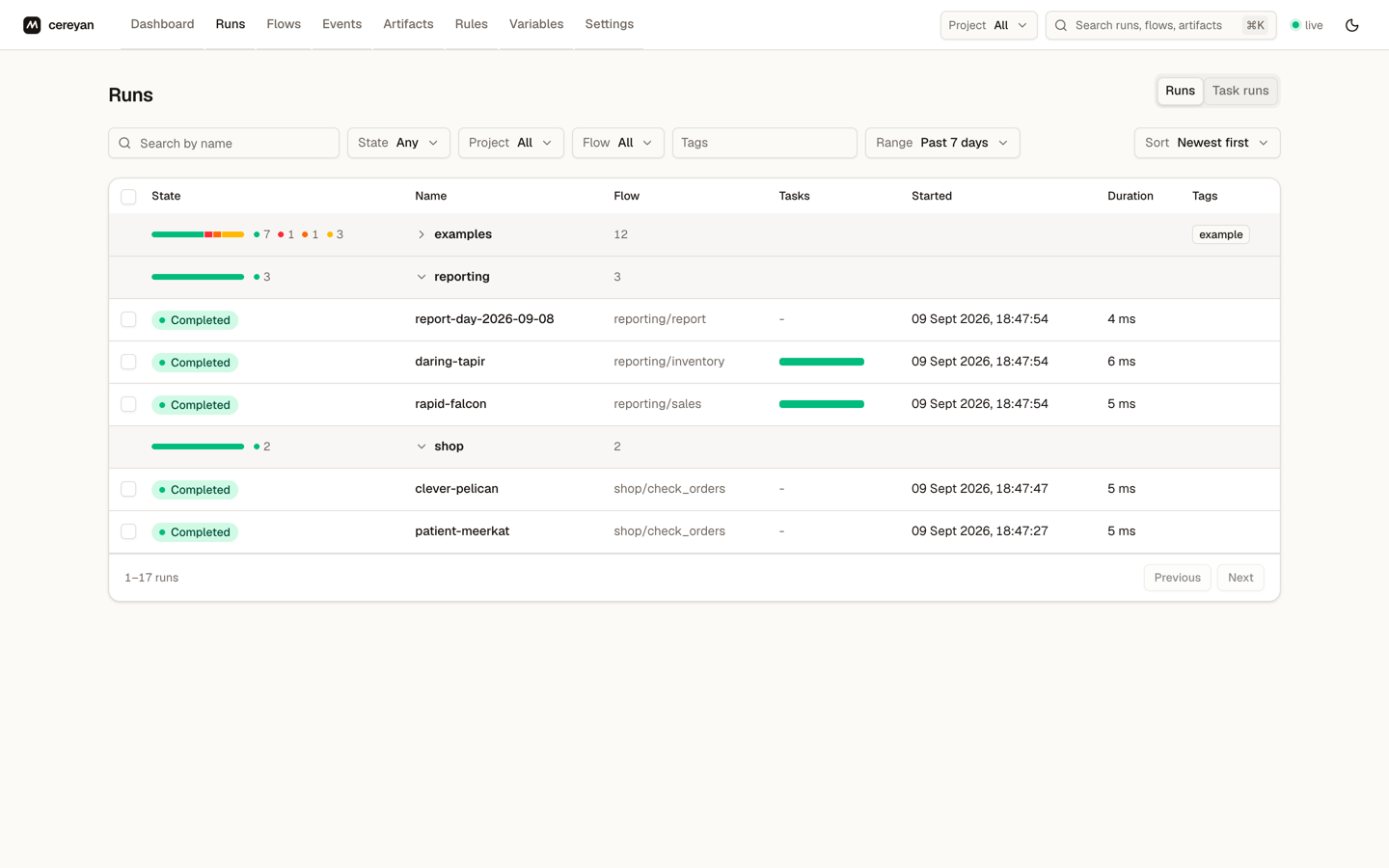Collapse the reporting group chevron

click(422, 277)
